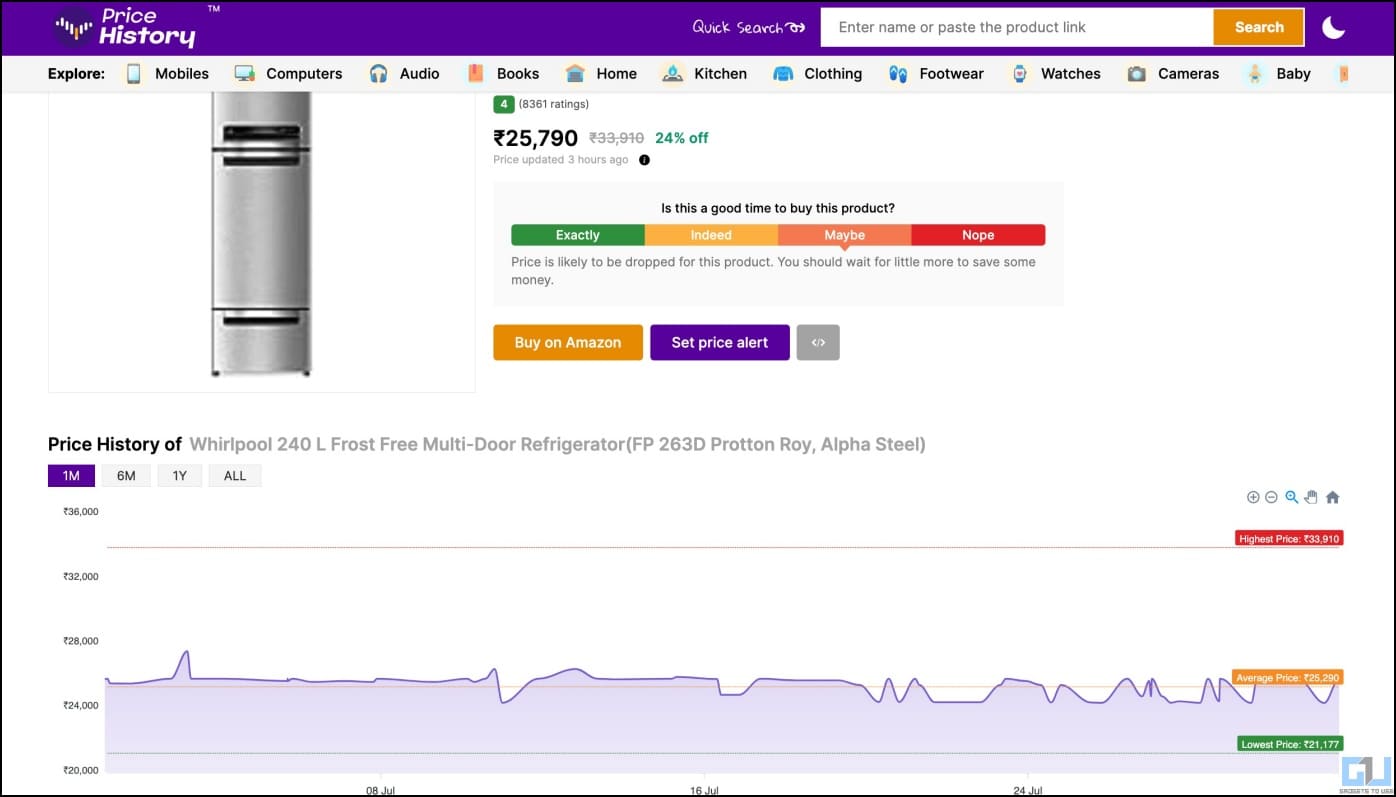This screenshot has height=797, width=1396.
Task: Click the Maybe orange indicator segment
Action: [845, 235]
